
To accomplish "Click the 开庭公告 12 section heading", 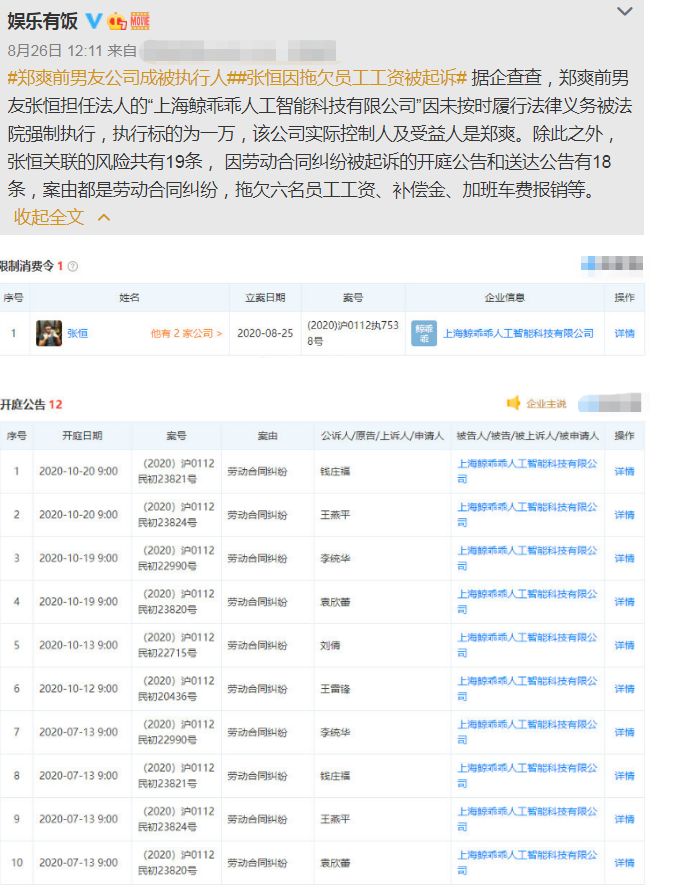I will click(31, 404).
